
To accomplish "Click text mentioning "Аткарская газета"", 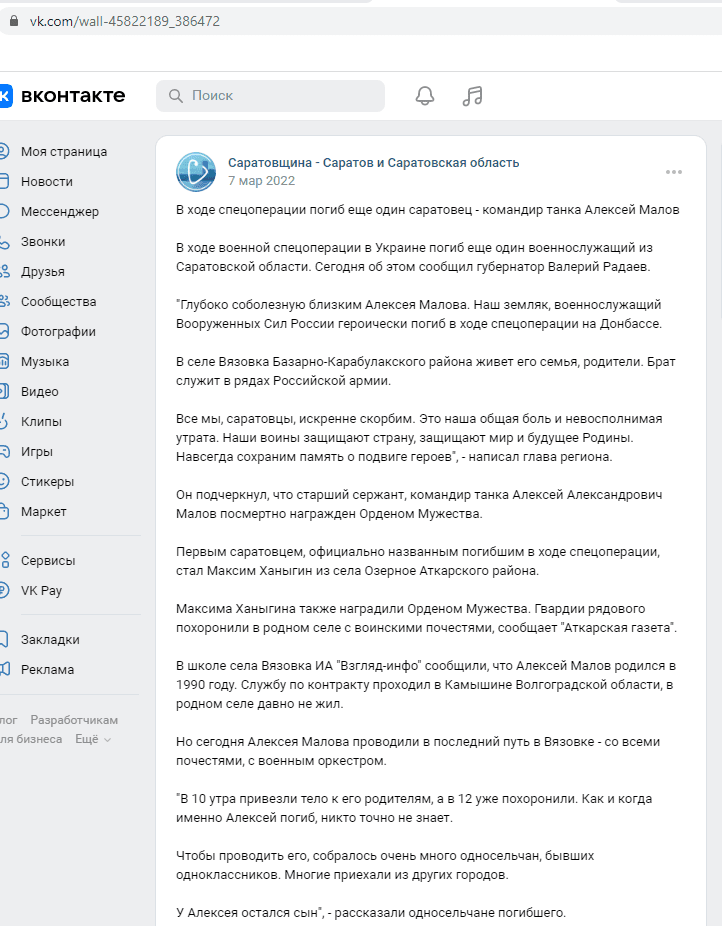I will point(426,618).
